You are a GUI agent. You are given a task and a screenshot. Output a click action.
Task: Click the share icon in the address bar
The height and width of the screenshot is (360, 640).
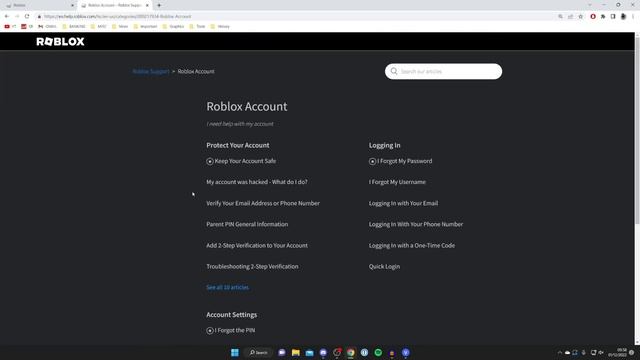coord(570,16)
